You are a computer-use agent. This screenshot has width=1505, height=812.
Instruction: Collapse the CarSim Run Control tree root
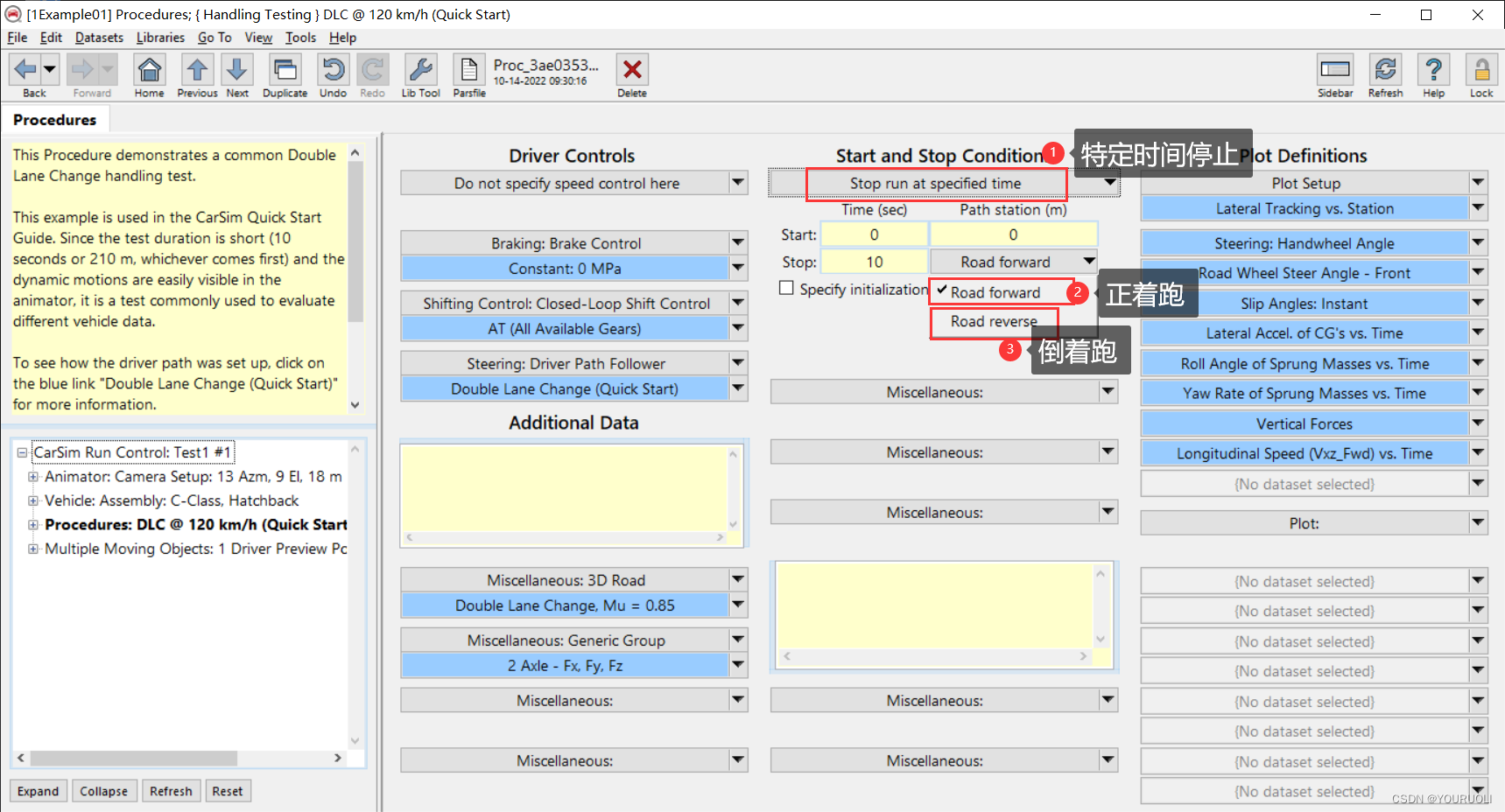(x=22, y=452)
